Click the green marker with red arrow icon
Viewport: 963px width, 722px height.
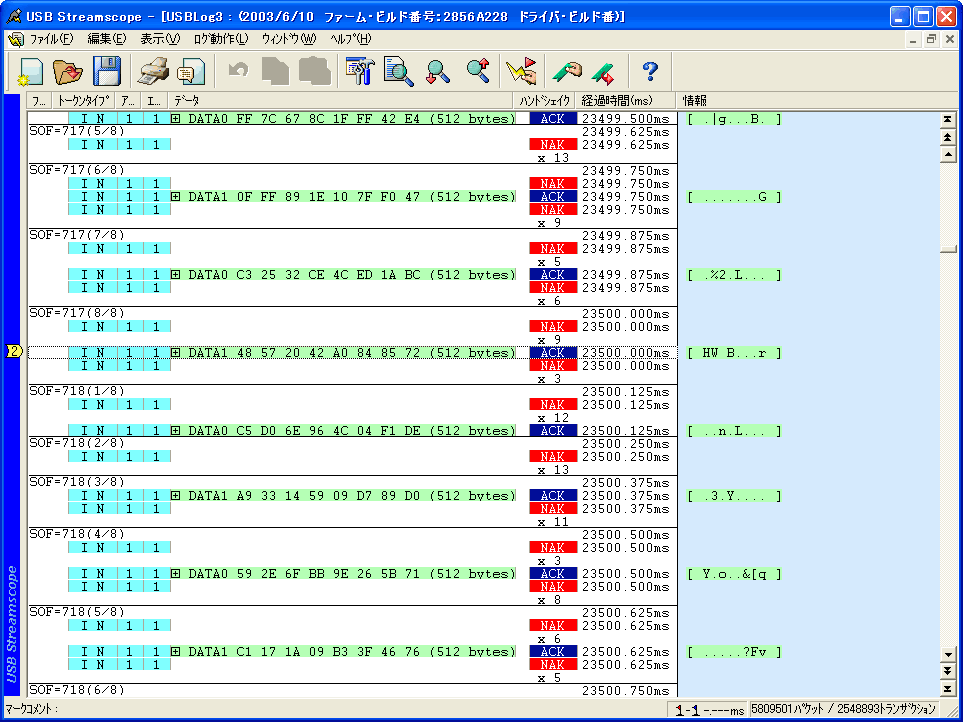pyautogui.click(x=603, y=72)
